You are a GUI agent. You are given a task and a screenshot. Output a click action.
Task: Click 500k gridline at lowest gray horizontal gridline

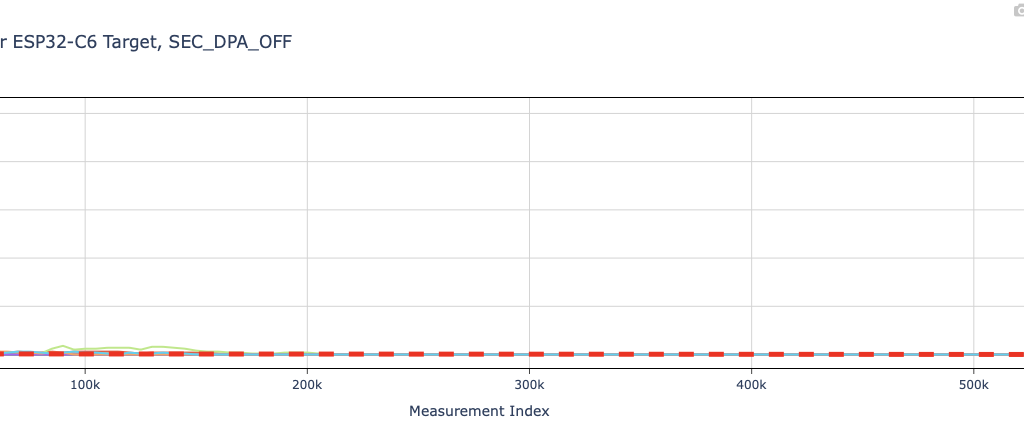pos(973,306)
